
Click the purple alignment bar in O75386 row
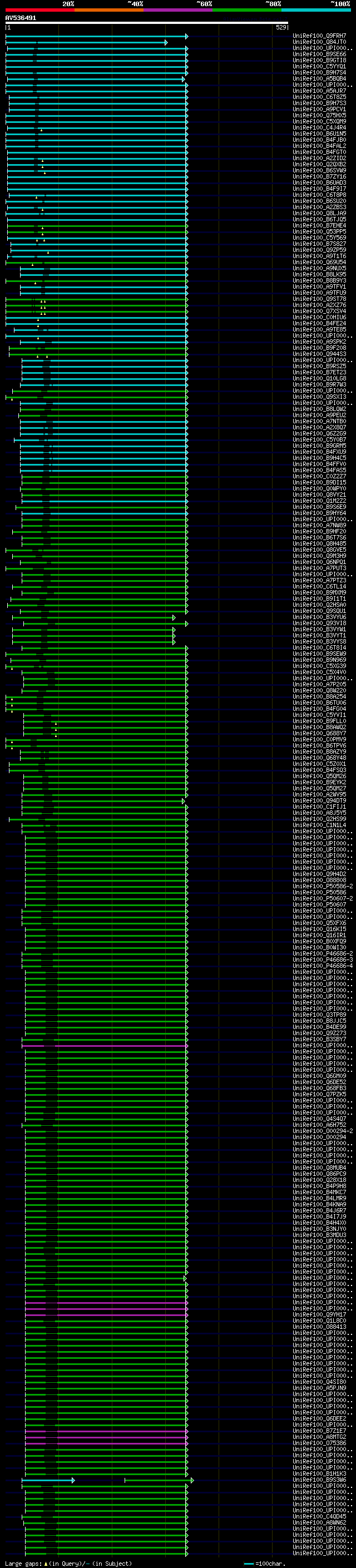point(106,1443)
